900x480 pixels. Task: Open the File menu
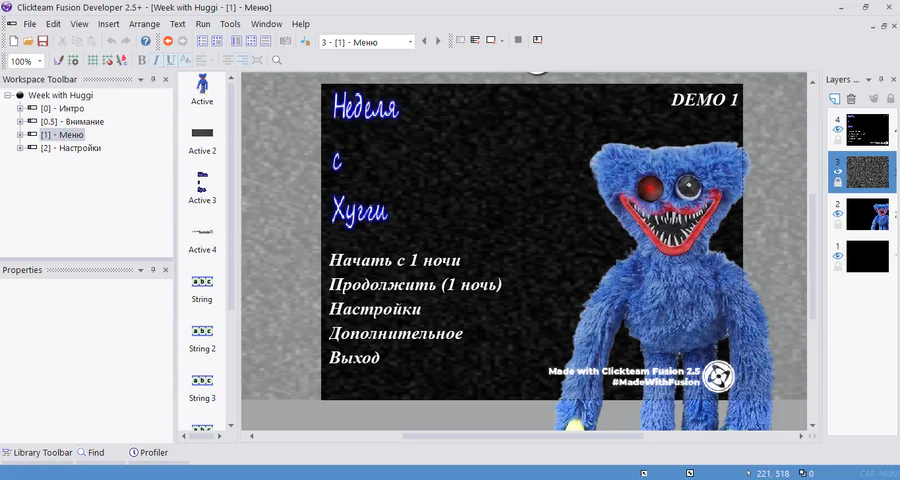(x=29, y=24)
